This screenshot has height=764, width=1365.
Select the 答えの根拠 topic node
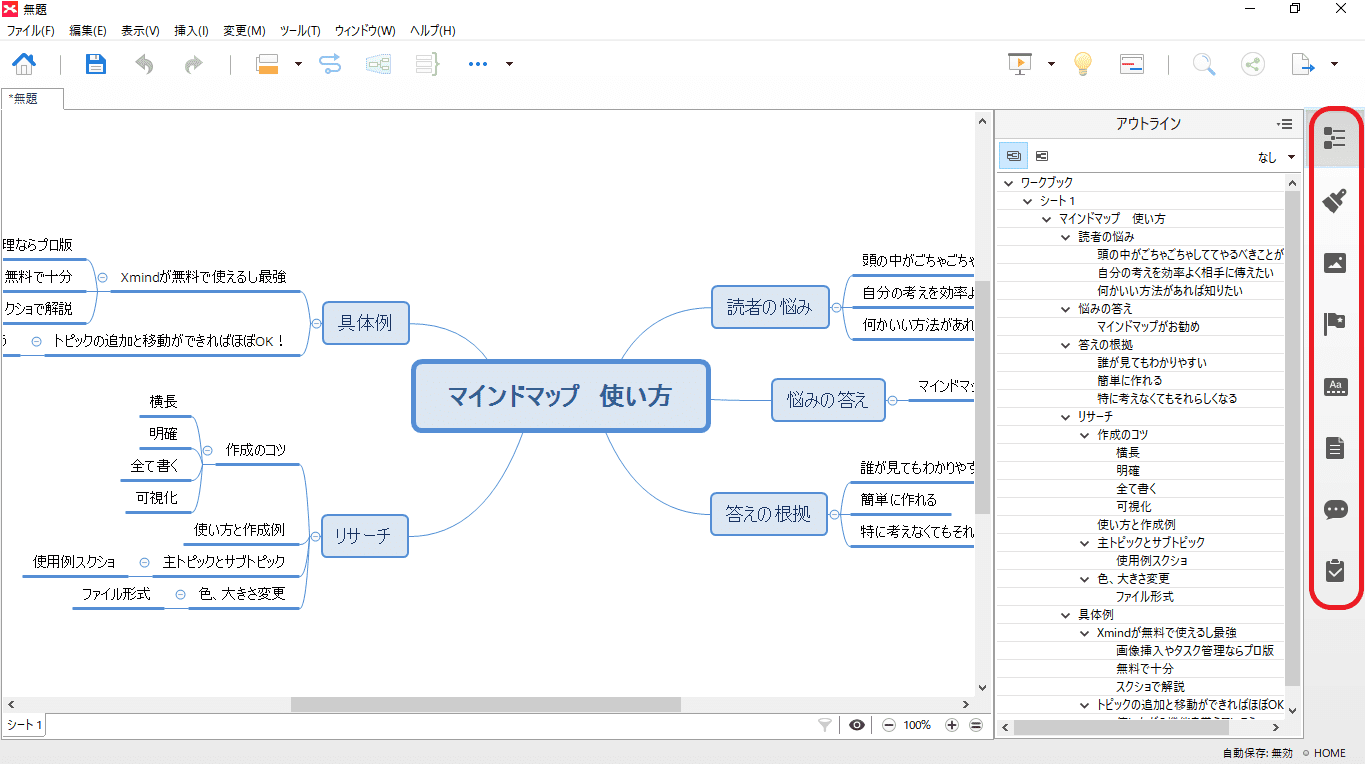click(x=768, y=515)
